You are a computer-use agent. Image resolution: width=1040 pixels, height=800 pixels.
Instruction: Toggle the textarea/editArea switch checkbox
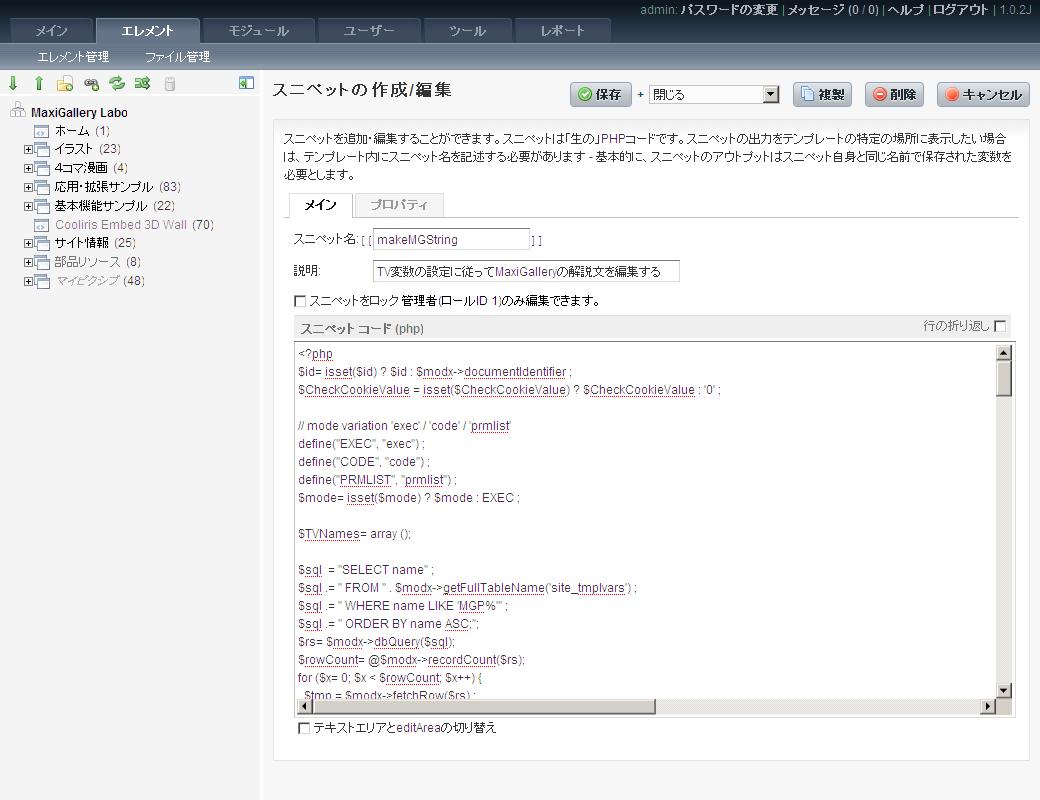click(304, 729)
